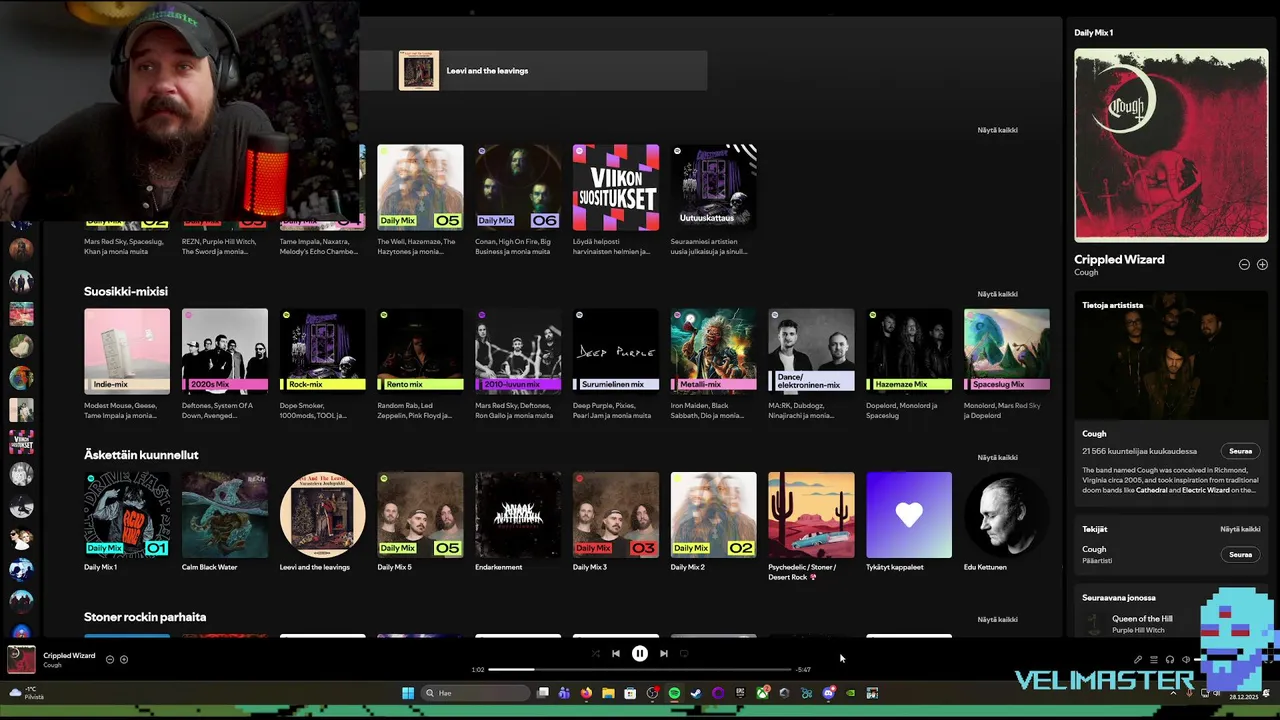The height and width of the screenshot is (720, 1280).
Task: Open the connect-to-device headphones icon
Action: [1169, 659]
